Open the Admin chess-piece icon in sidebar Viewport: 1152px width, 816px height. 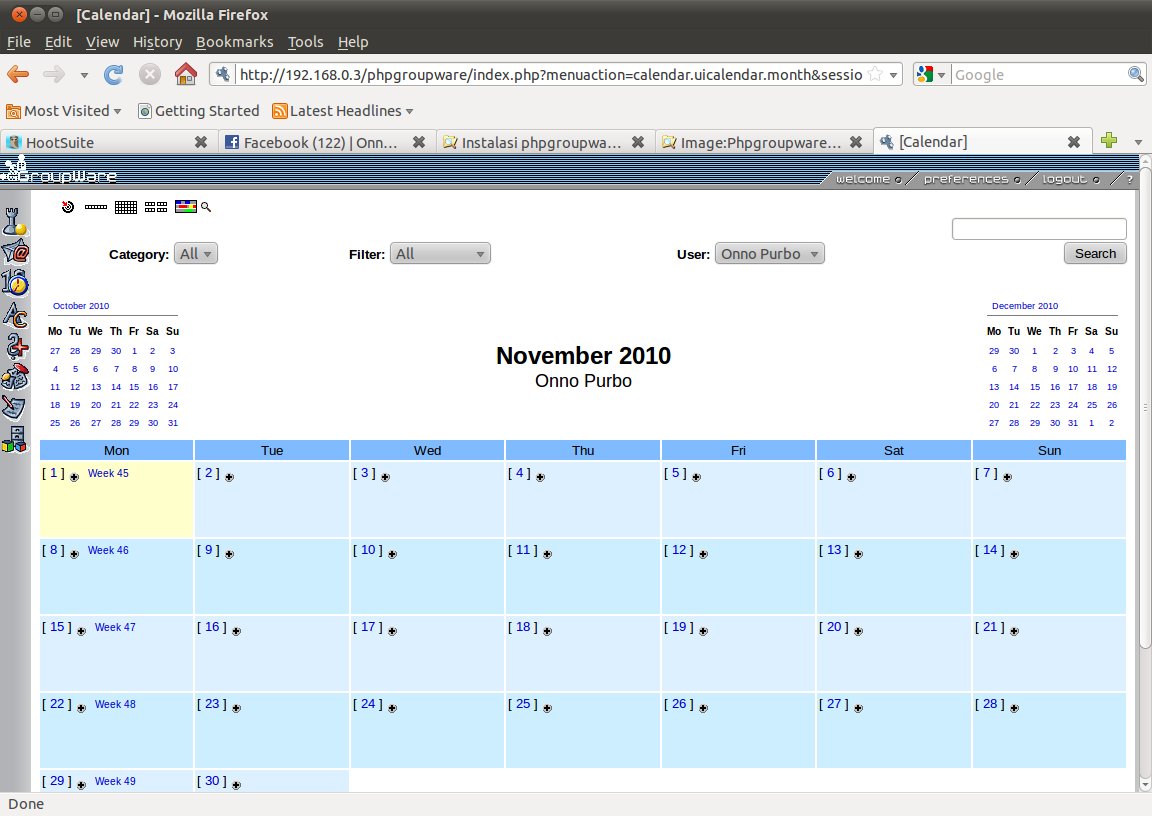pos(14,221)
